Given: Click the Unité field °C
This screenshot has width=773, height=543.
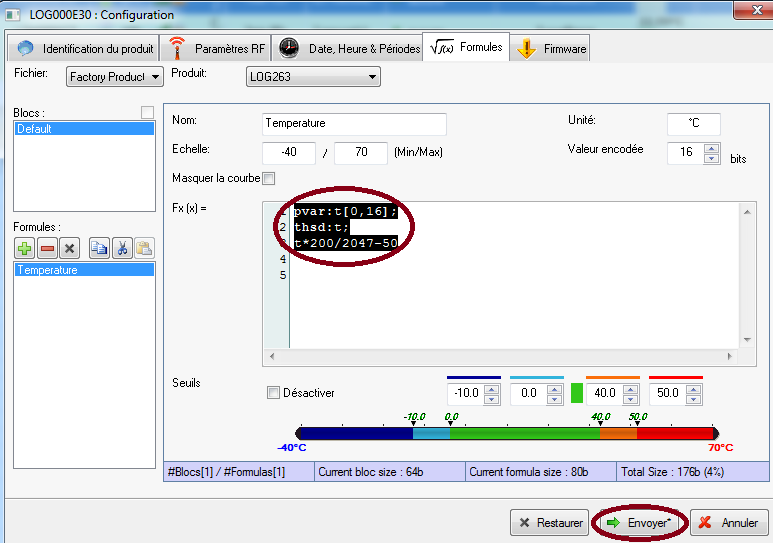Looking at the screenshot, I should [x=694, y=124].
